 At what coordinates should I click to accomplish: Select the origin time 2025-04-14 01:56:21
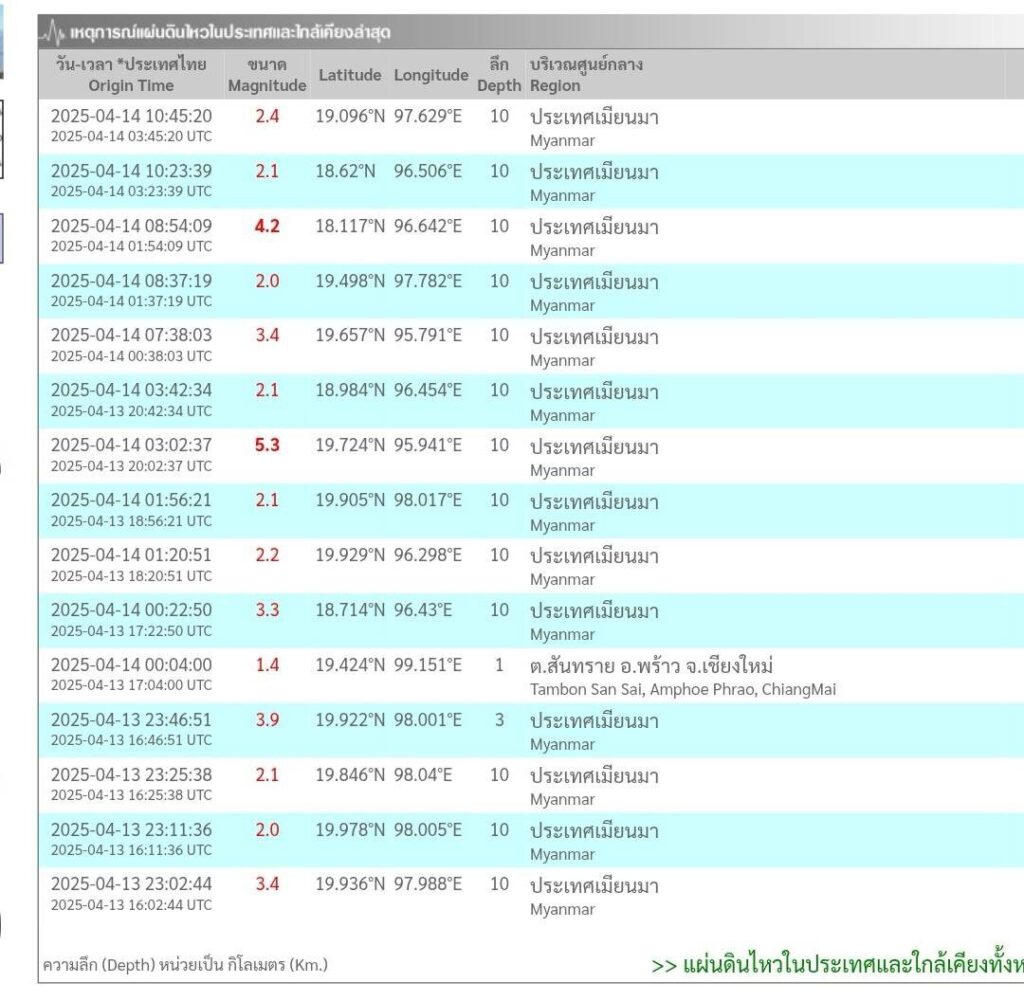tap(131, 500)
